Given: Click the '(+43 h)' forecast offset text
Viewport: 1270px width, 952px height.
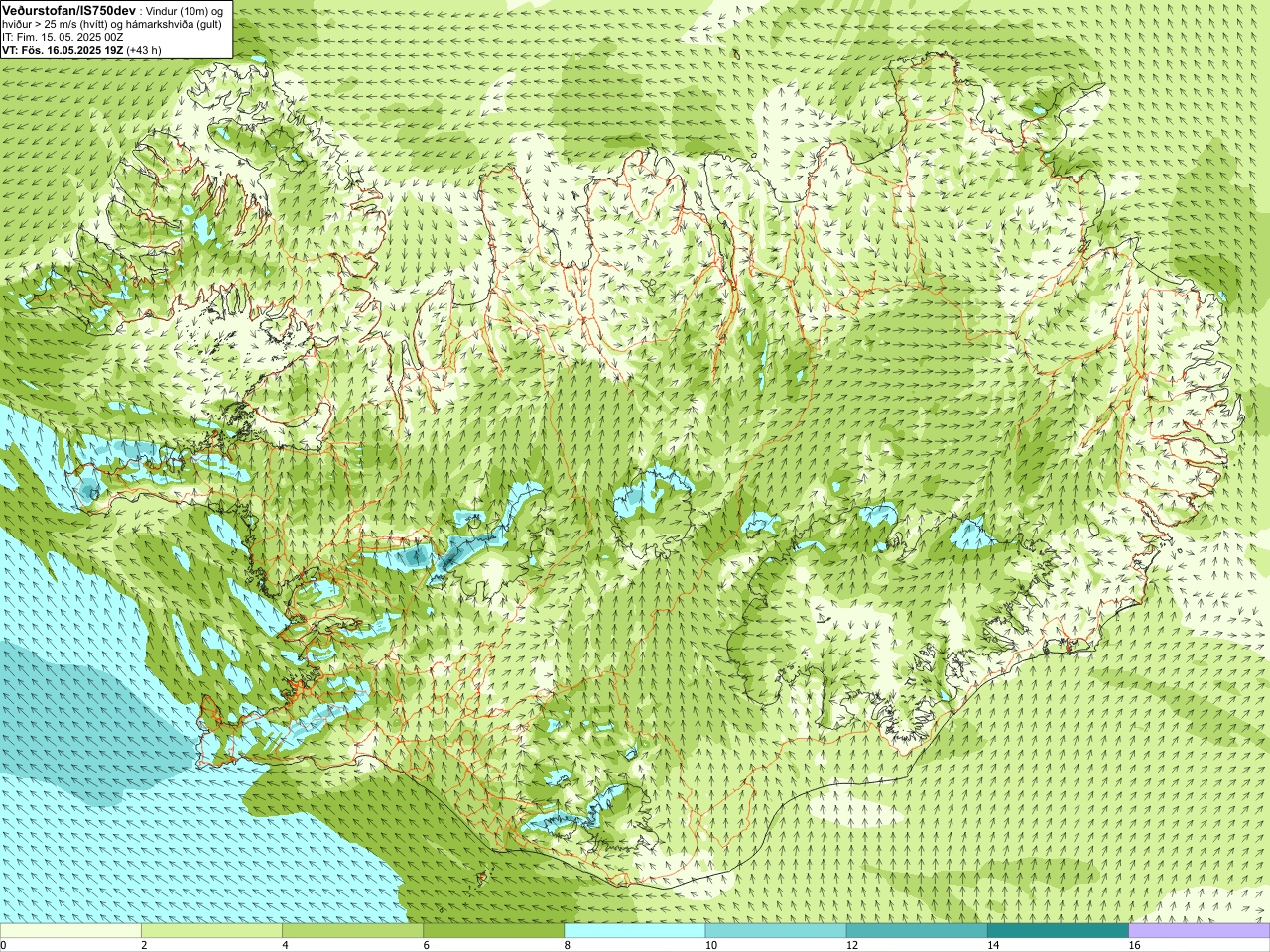Looking at the screenshot, I should click(x=144, y=49).
